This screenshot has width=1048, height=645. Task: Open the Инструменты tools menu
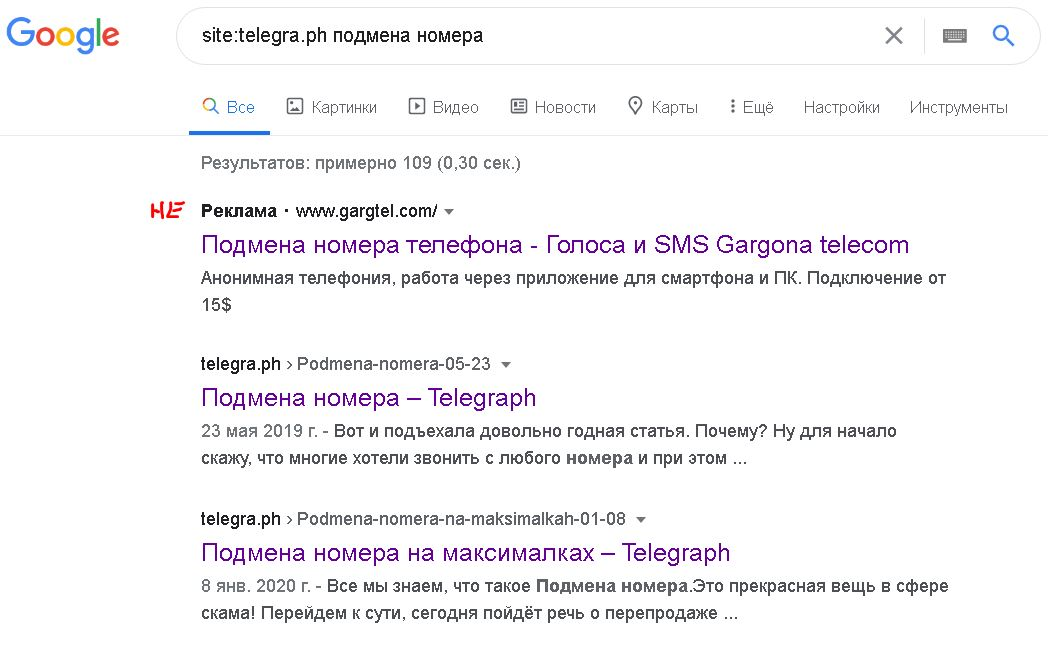tap(958, 107)
